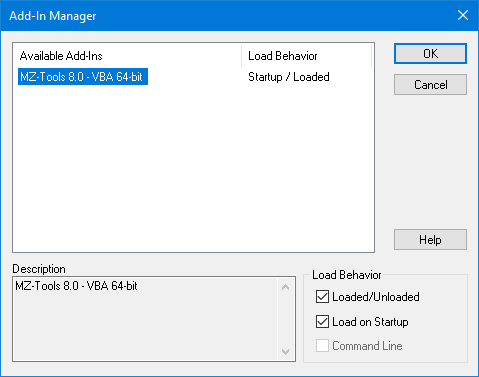Select the MZ-Tools 8.0 - VBA 64-bit add-in
Viewport: 479px width, 377px height.
83,77
